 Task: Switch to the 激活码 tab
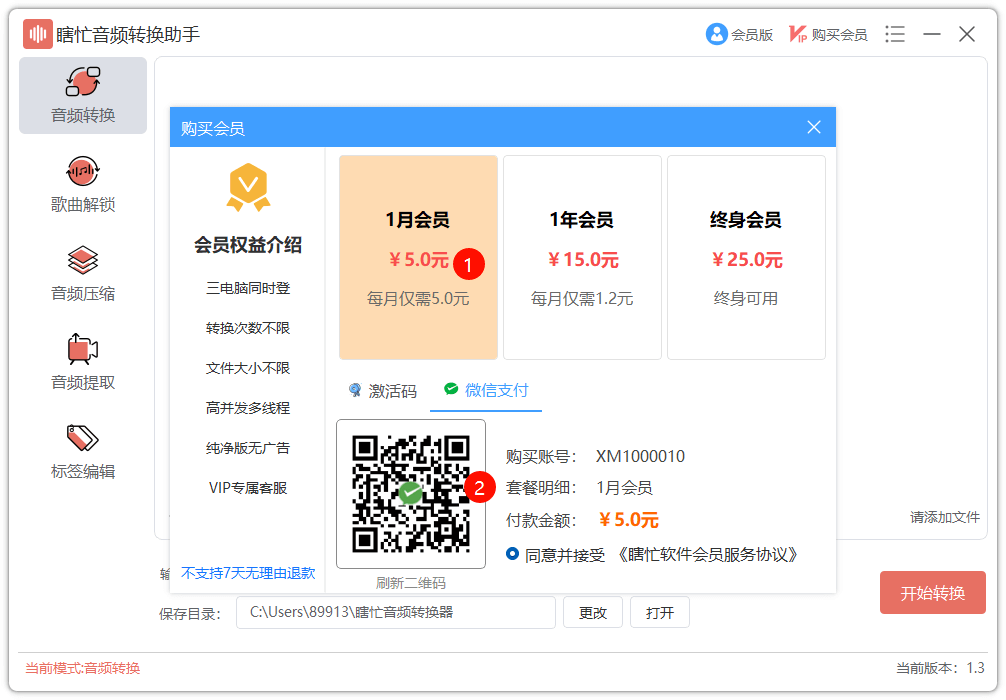tap(382, 391)
